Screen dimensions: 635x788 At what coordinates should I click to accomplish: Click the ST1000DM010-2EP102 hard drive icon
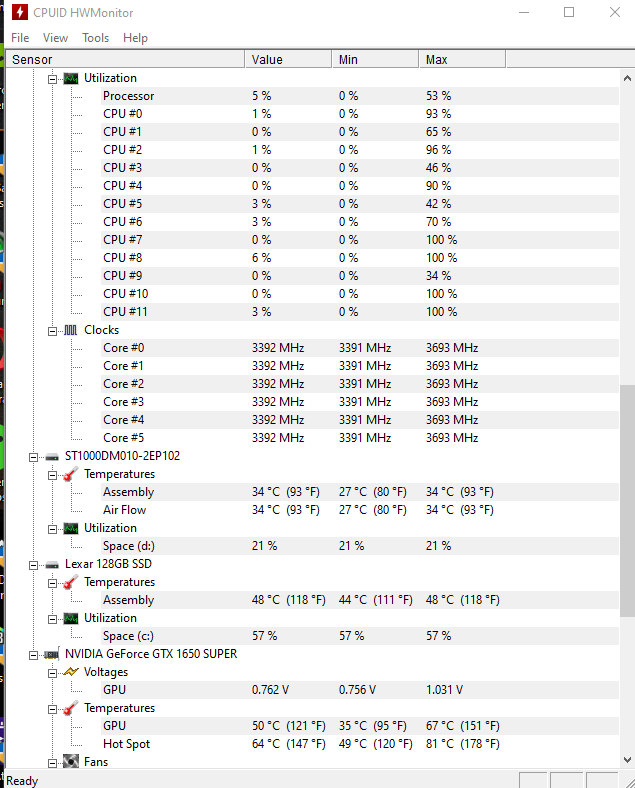tap(52, 457)
